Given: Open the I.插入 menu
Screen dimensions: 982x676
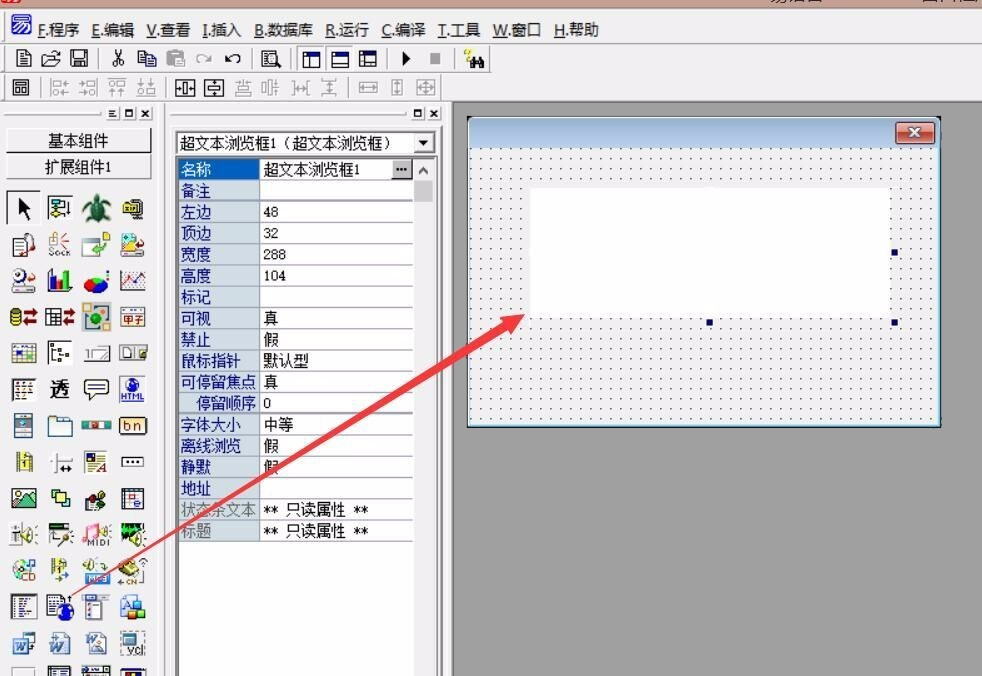Looking at the screenshot, I should [x=222, y=30].
